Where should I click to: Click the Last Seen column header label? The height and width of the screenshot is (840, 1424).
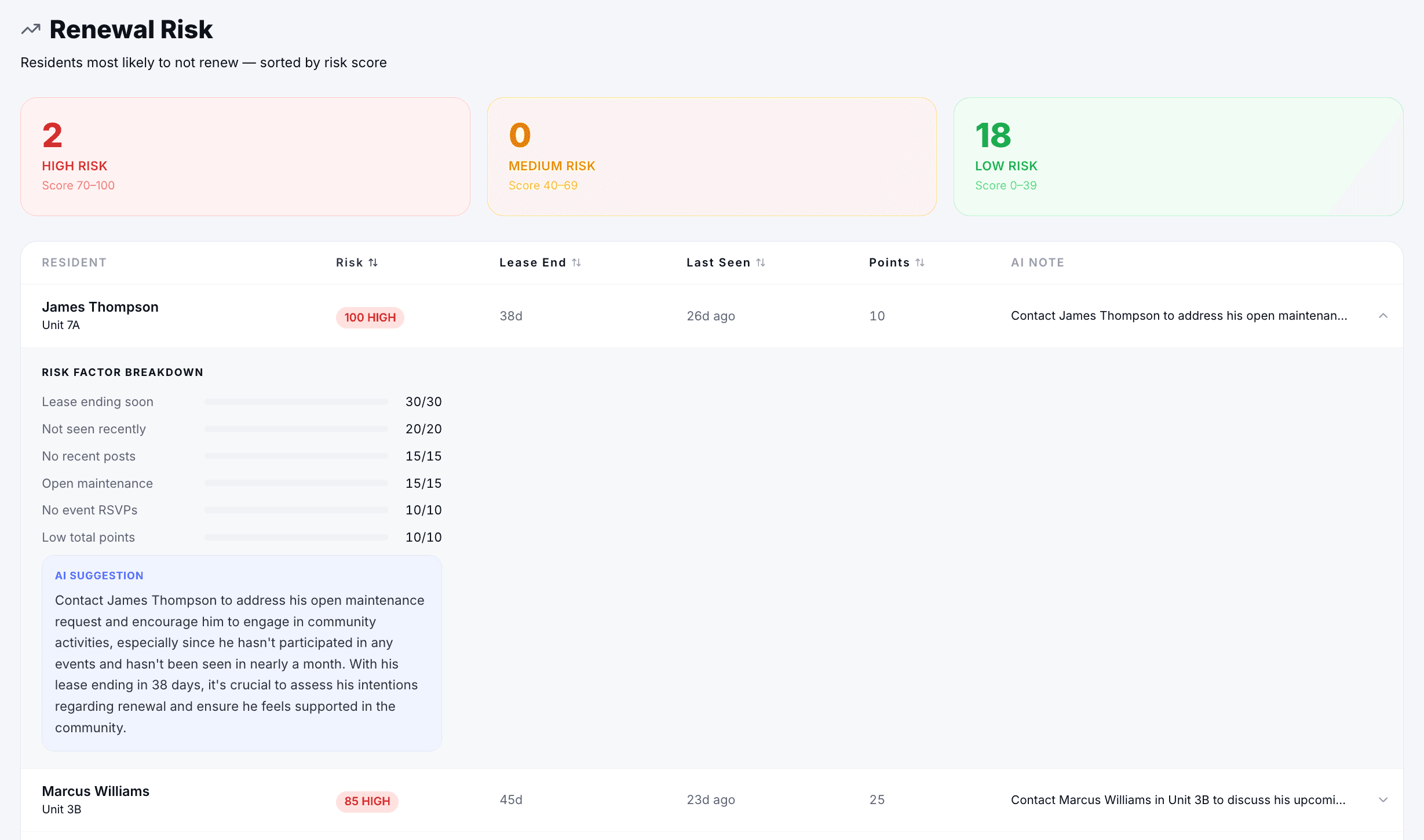[x=718, y=262]
